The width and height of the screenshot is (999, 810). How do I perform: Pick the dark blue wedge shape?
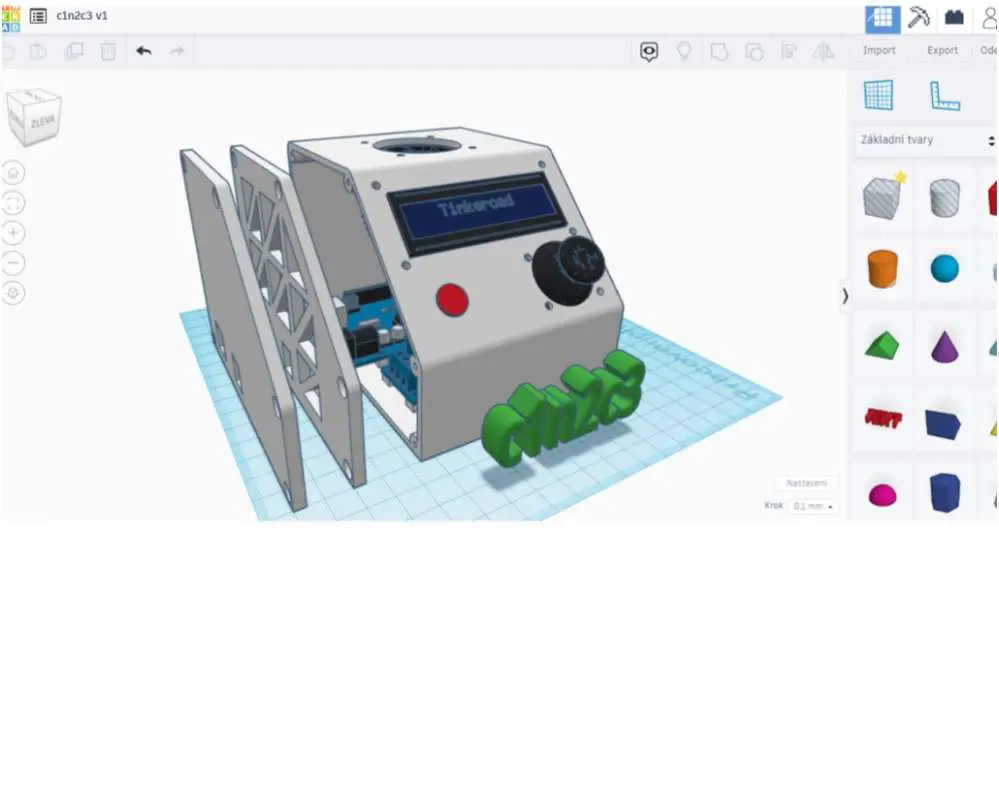(x=944, y=424)
